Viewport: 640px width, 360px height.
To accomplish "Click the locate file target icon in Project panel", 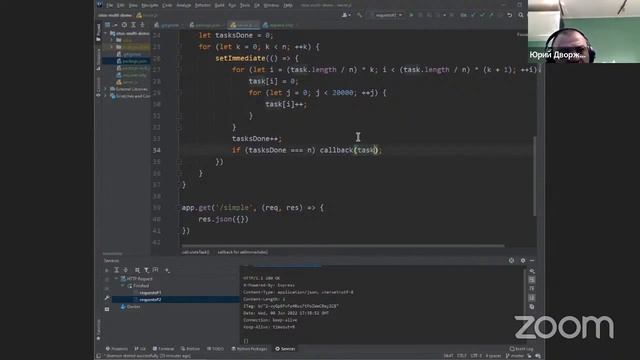I will tap(124, 25).
